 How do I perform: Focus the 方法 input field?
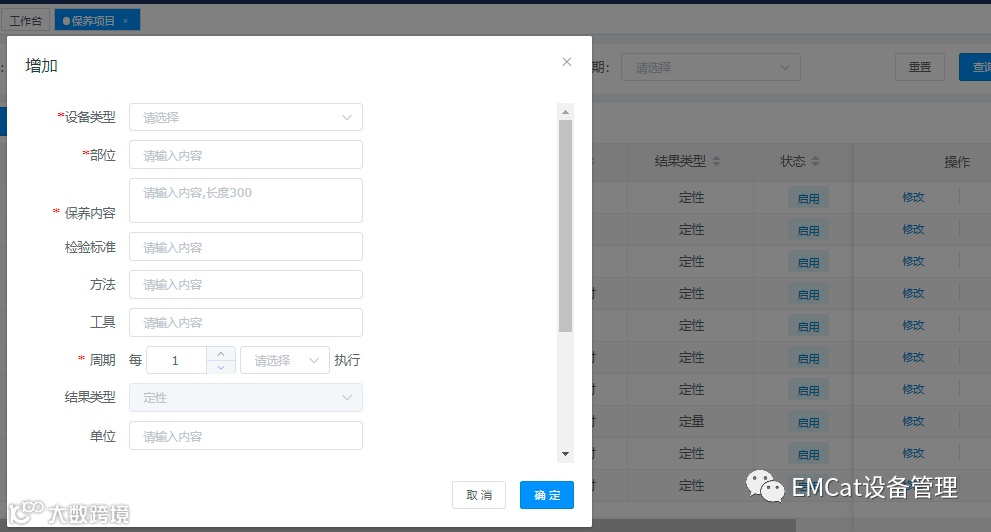pyautogui.click(x=246, y=284)
